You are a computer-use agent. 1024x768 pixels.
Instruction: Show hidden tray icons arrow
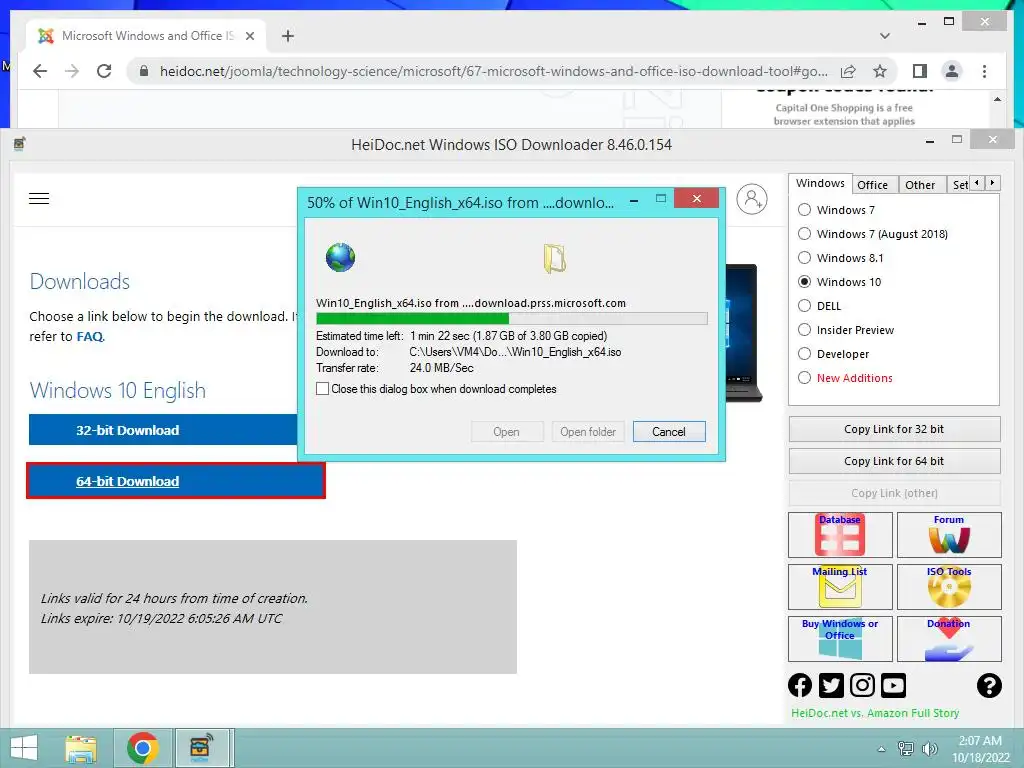point(881,749)
